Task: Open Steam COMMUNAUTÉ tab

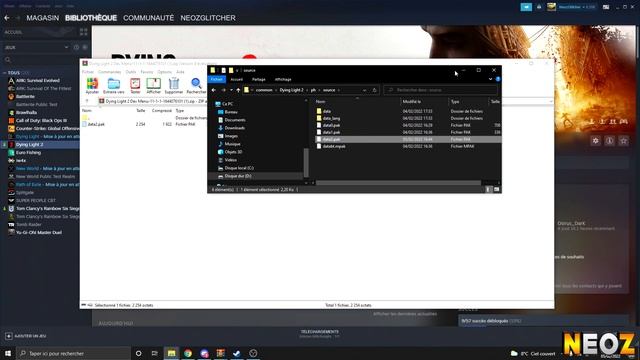Action: [x=149, y=18]
